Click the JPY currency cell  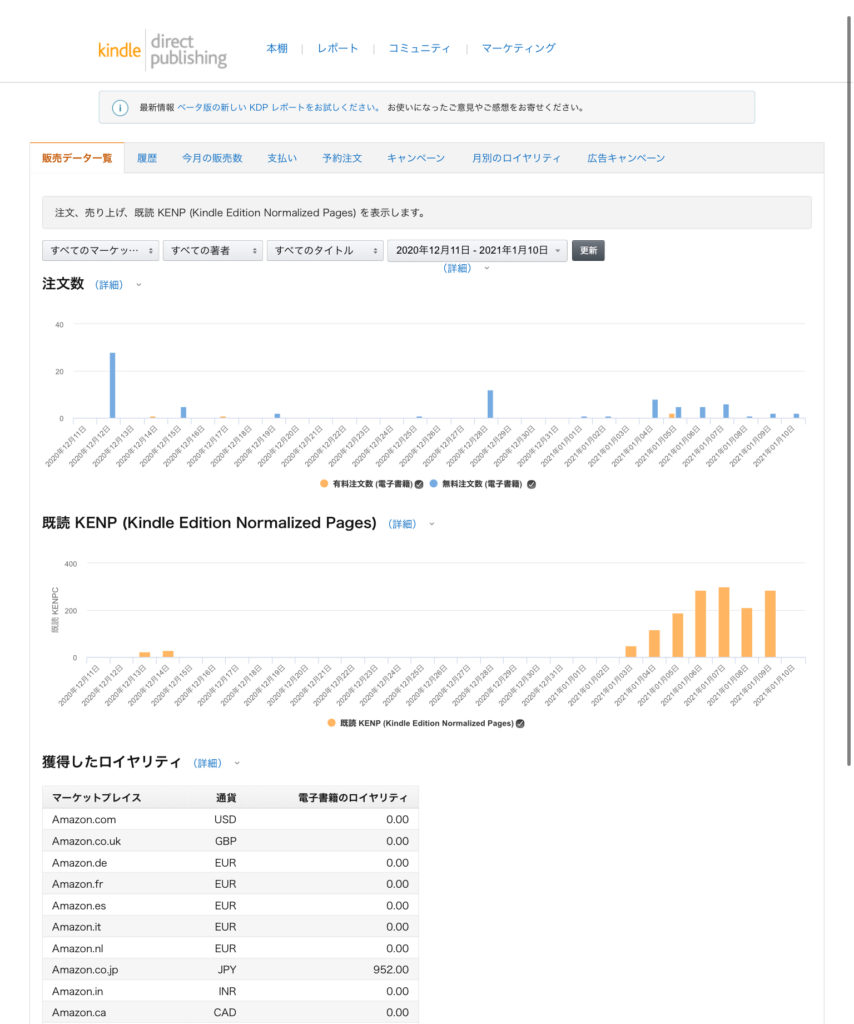tap(227, 970)
